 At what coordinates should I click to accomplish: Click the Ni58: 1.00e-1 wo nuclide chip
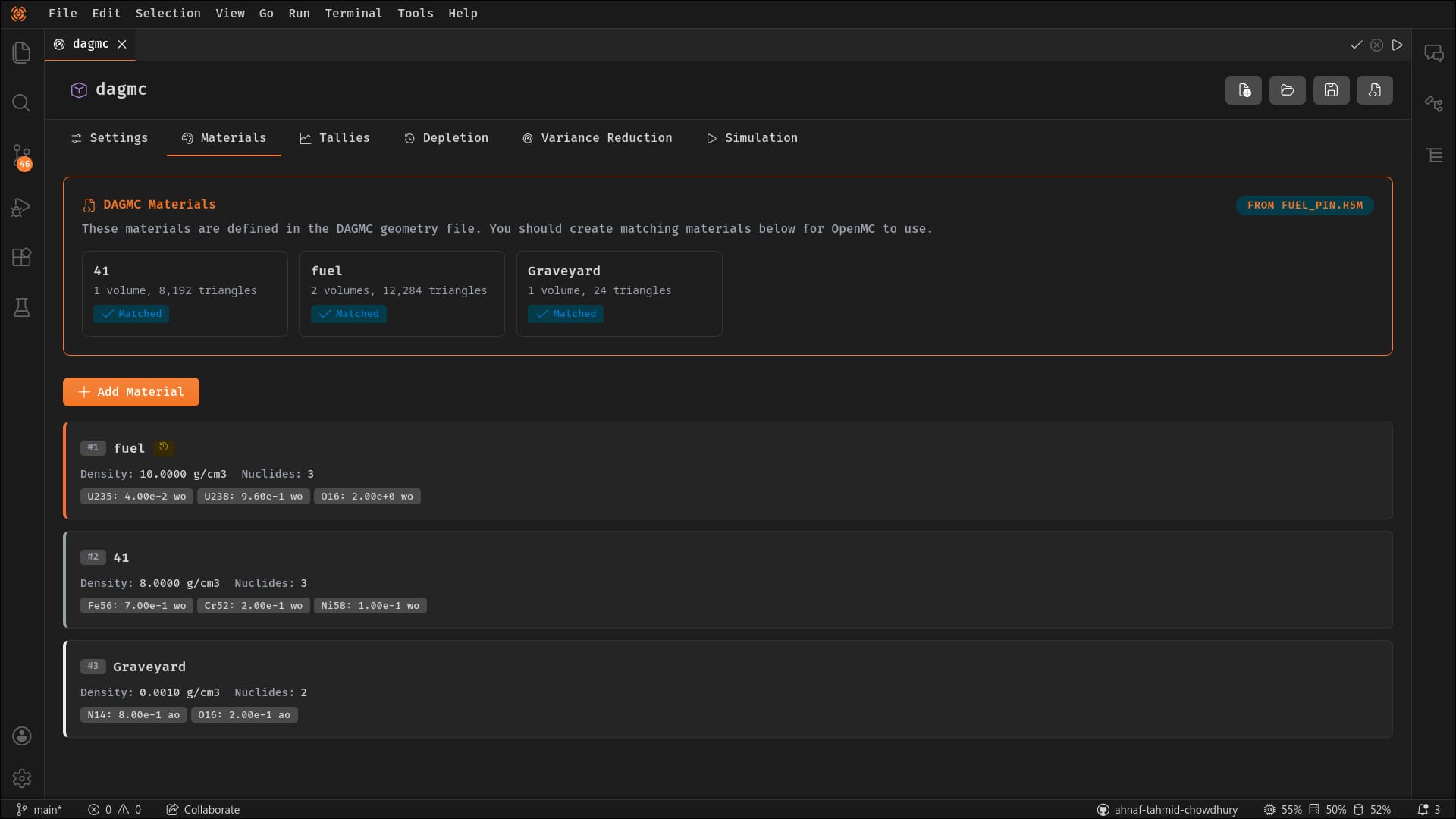(x=370, y=606)
